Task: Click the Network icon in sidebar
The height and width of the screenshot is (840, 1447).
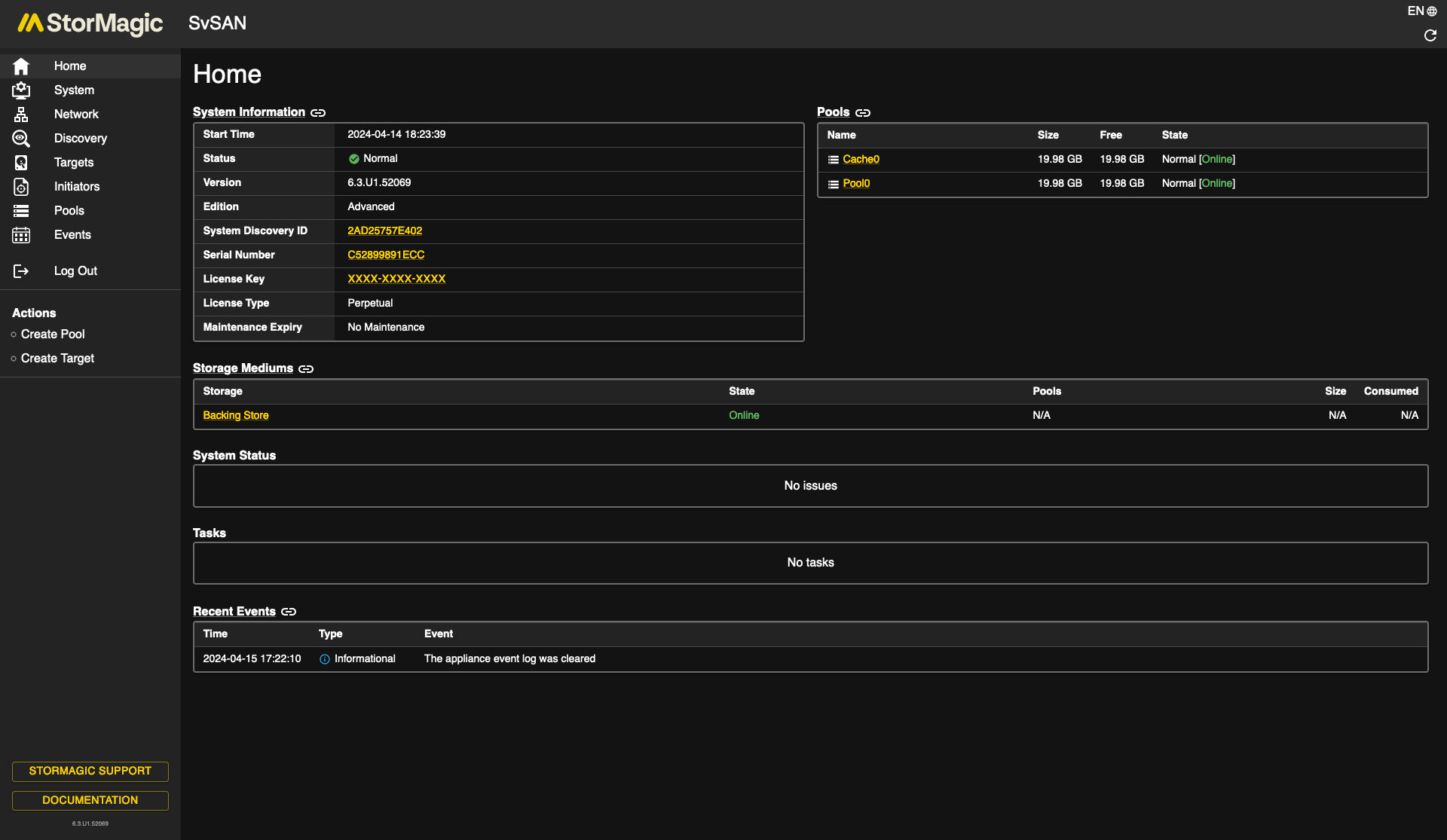Action: [21, 115]
